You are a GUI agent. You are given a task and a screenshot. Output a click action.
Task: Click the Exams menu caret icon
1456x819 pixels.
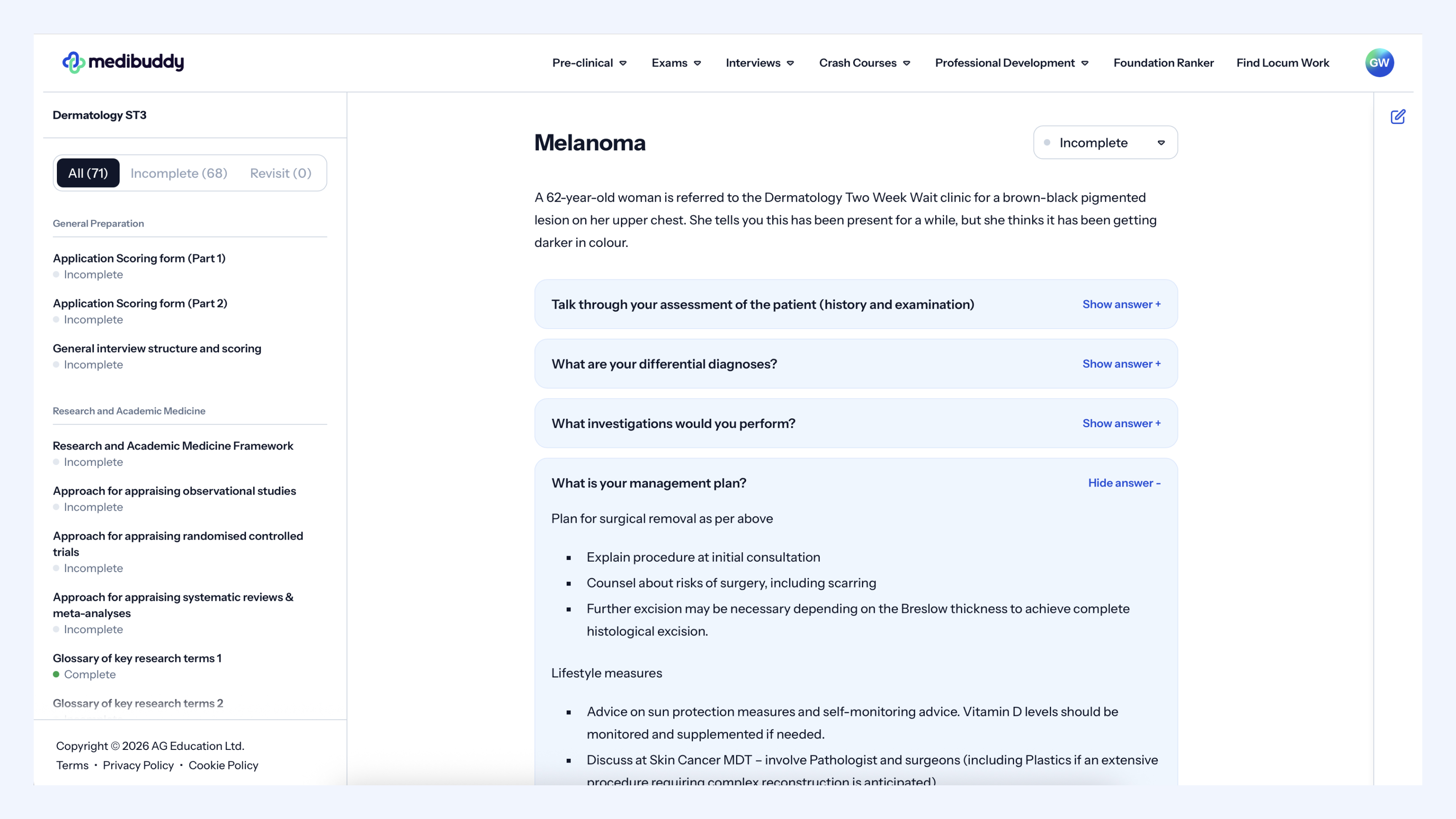698,63
